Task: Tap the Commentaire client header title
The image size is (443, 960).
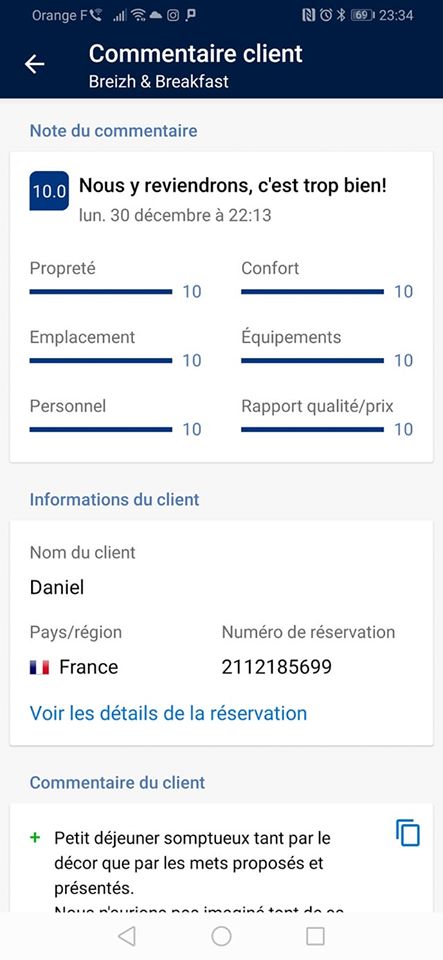Action: pyautogui.click(x=196, y=54)
